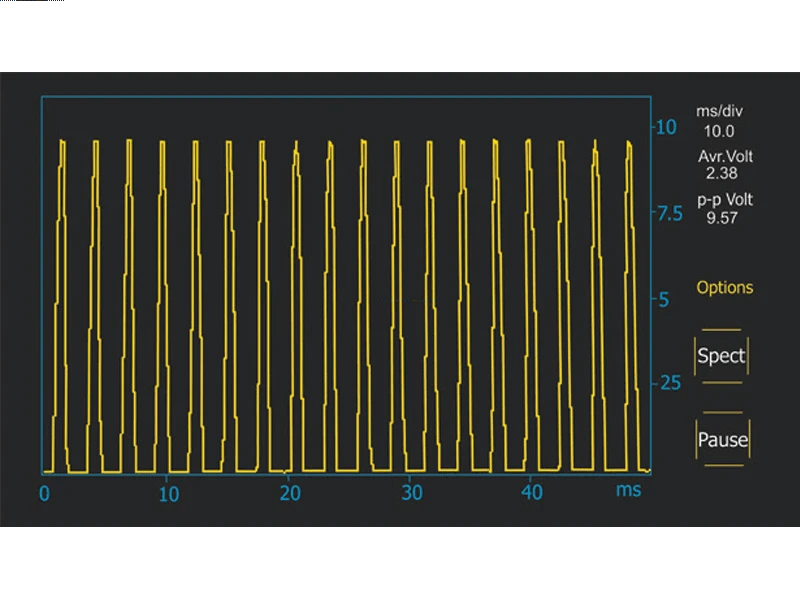Viewport: 800px width, 600px height.
Task: Click the ms/div label
Action: coord(719,111)
